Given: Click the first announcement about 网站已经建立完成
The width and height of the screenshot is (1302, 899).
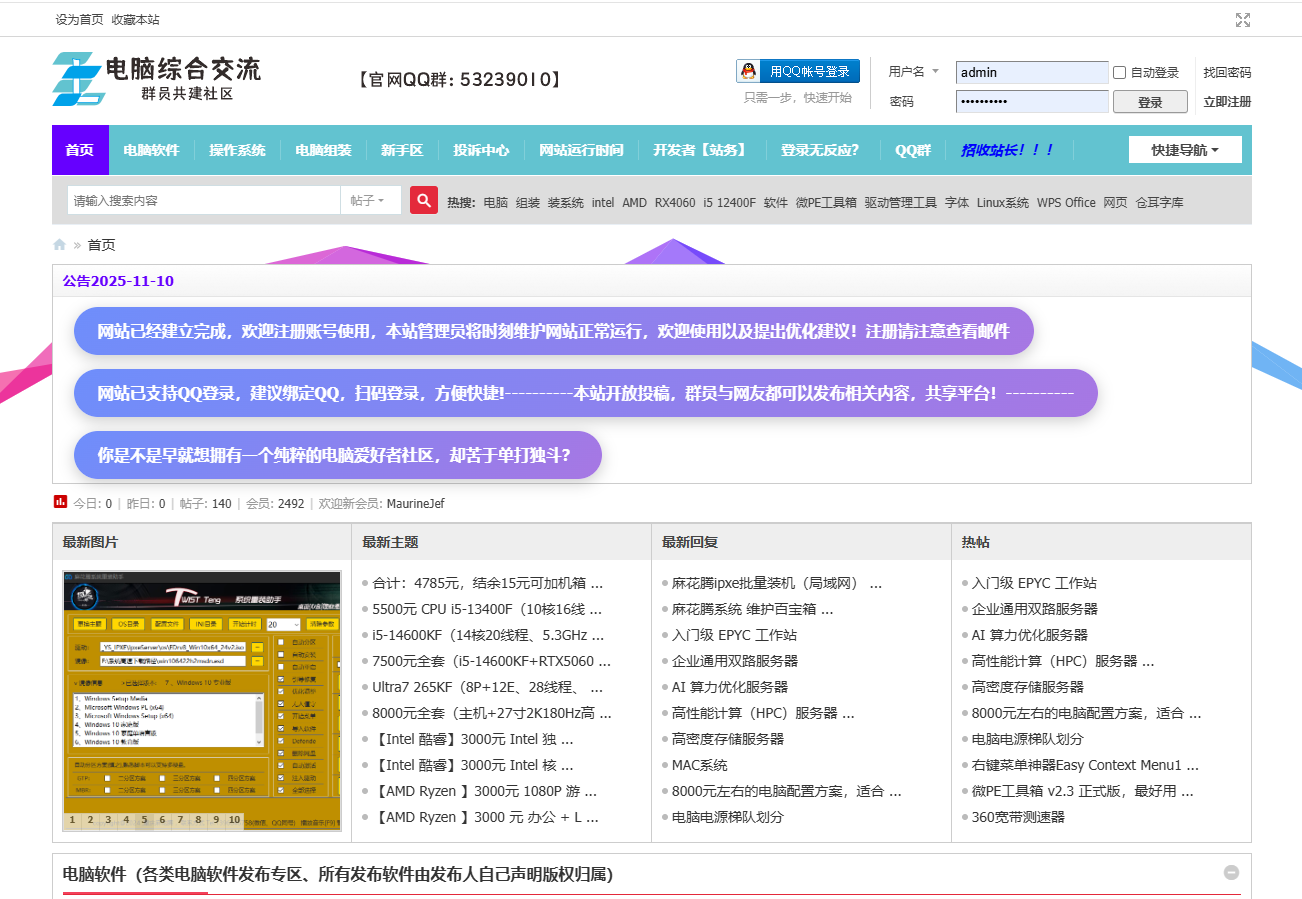Looking at the screenshot, I should pos(554,331).
